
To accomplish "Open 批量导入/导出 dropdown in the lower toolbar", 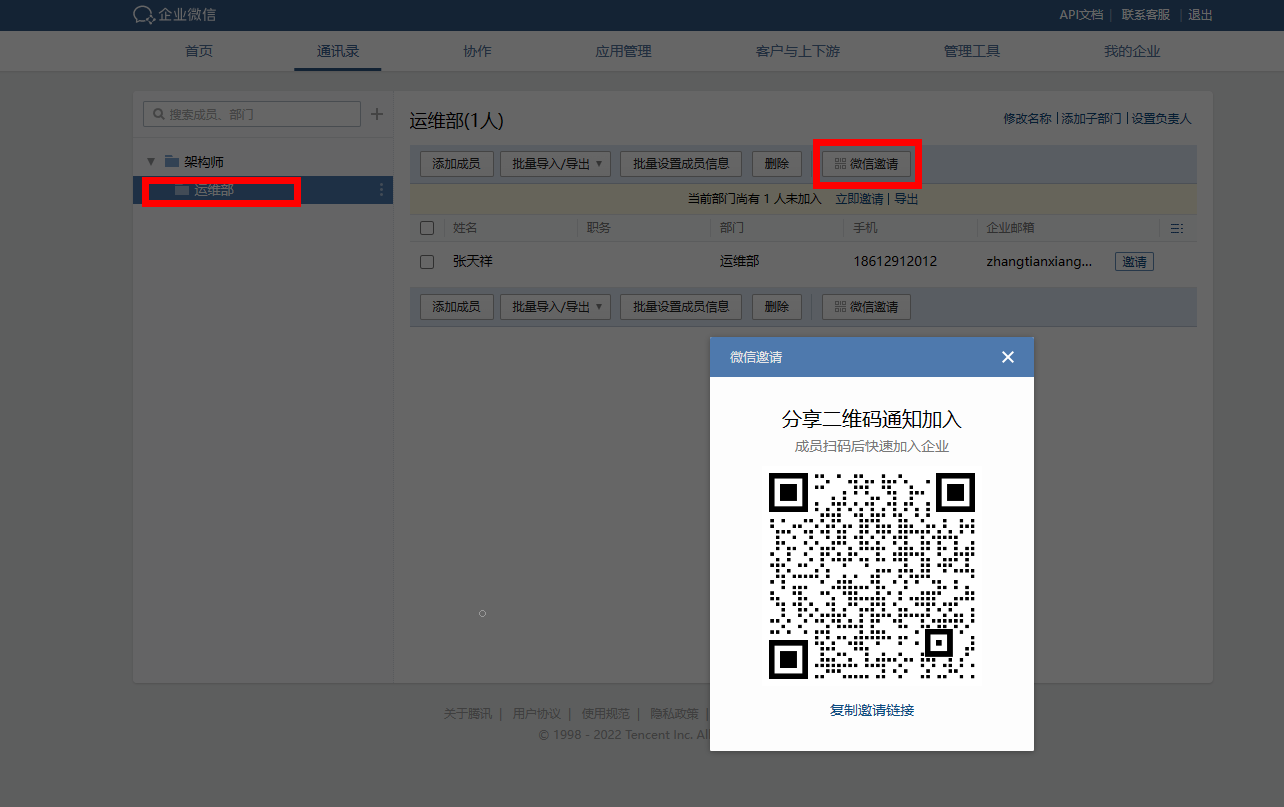I will click(555, 307).
